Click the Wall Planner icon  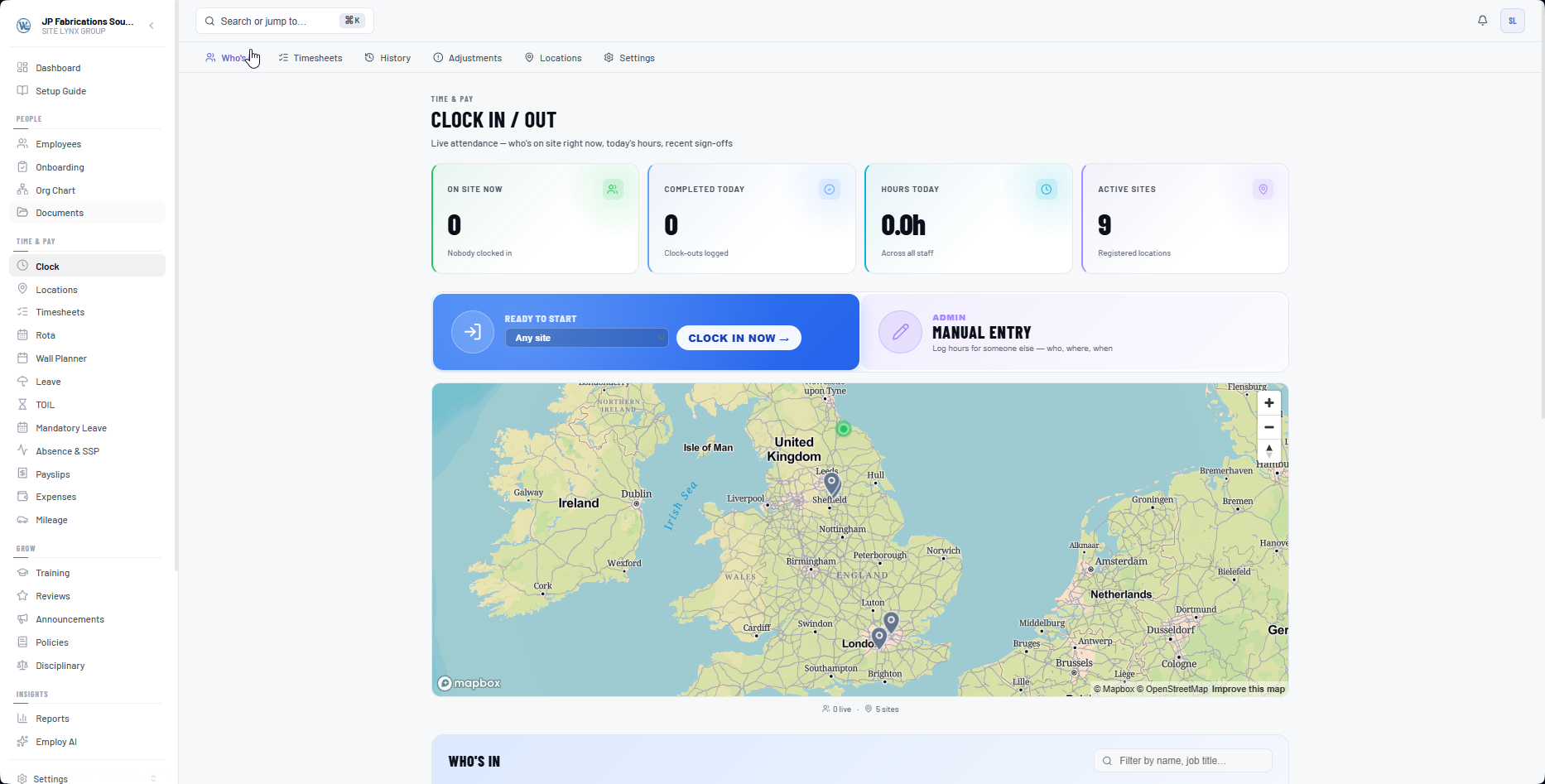point(22,358)
